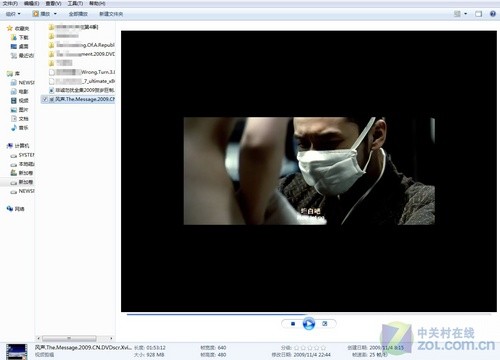Open recent places item in favorites
The height and width of the screenshot is (360, 500).
22,55
